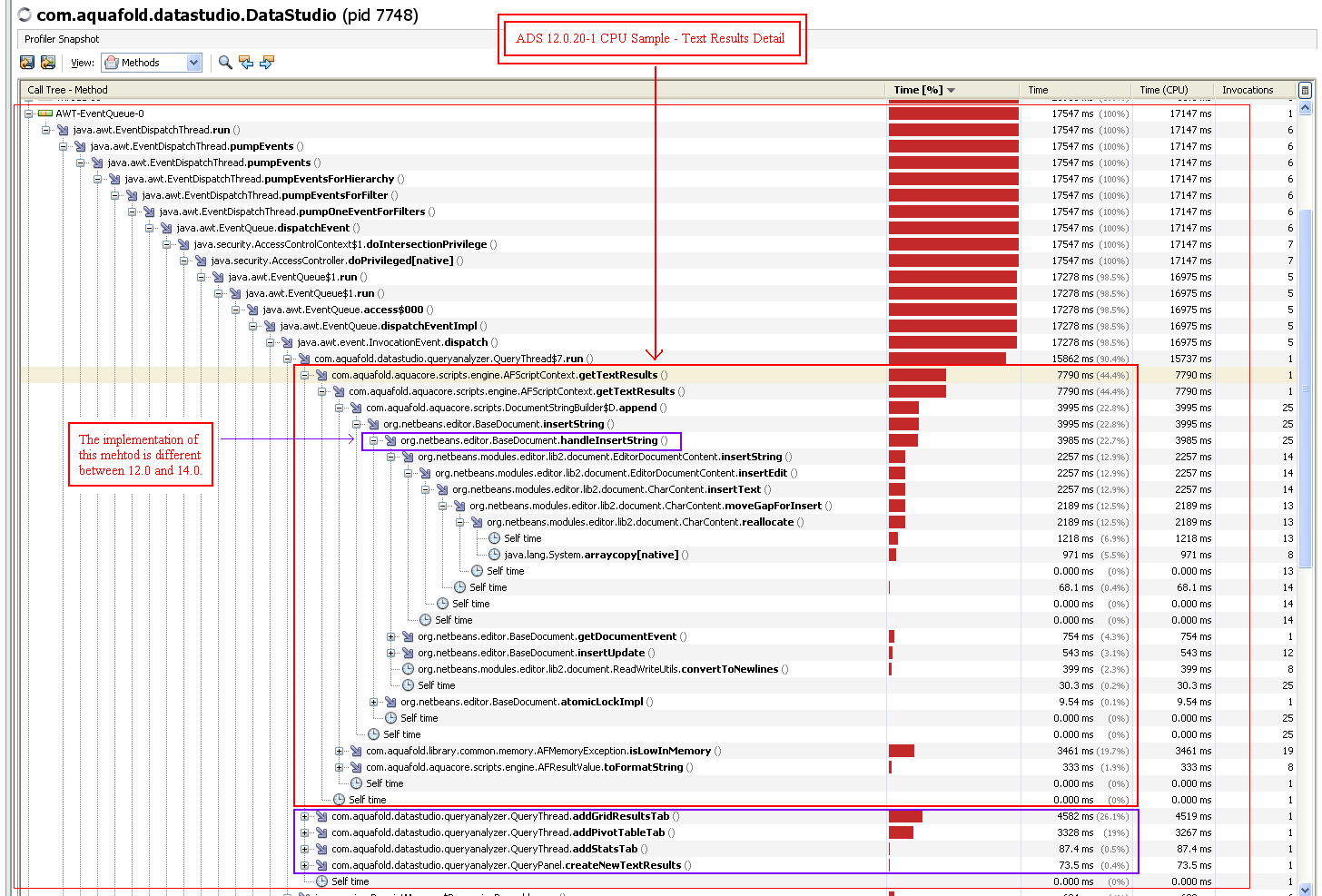Click method icon of QueryThread.addGridResultsTab
Screen dimensions: 1322x896
click(321, 816)
